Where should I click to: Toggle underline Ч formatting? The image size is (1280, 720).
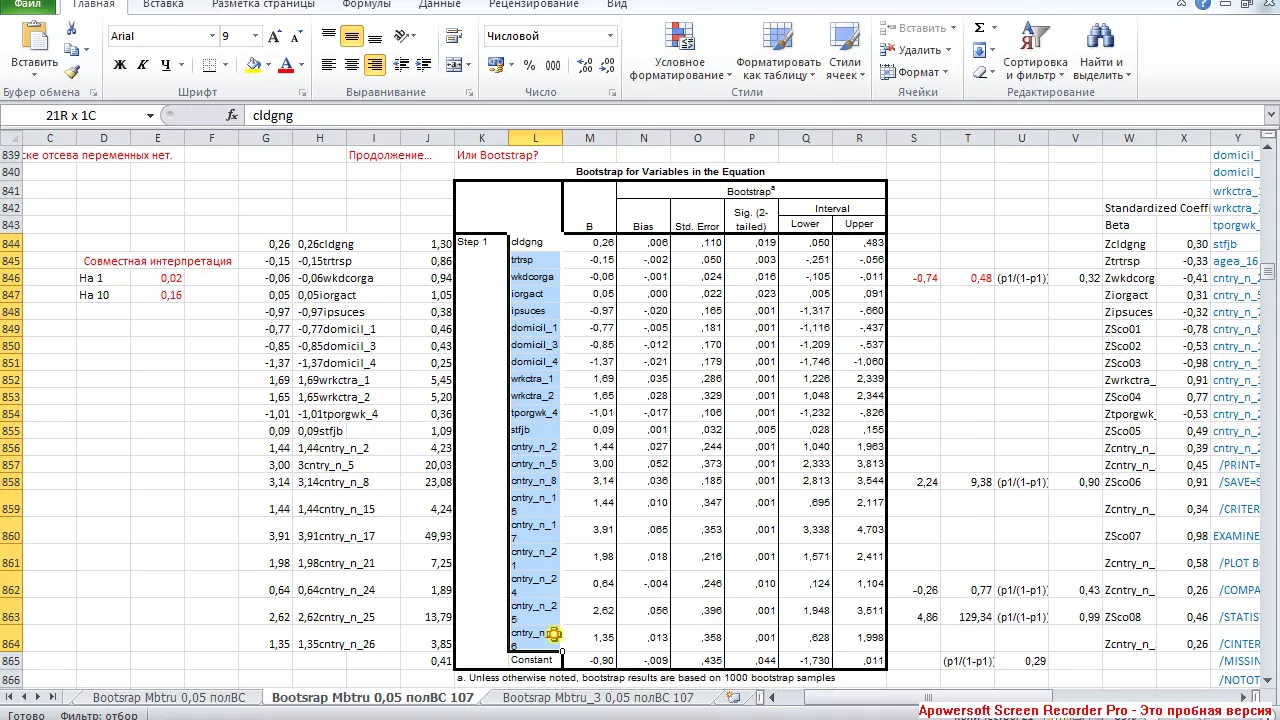(166, 65)
